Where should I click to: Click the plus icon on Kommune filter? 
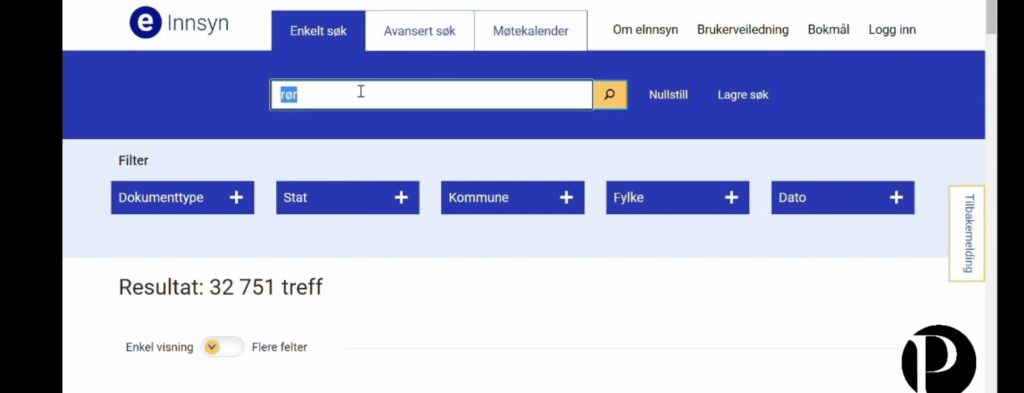coord(566,198)
